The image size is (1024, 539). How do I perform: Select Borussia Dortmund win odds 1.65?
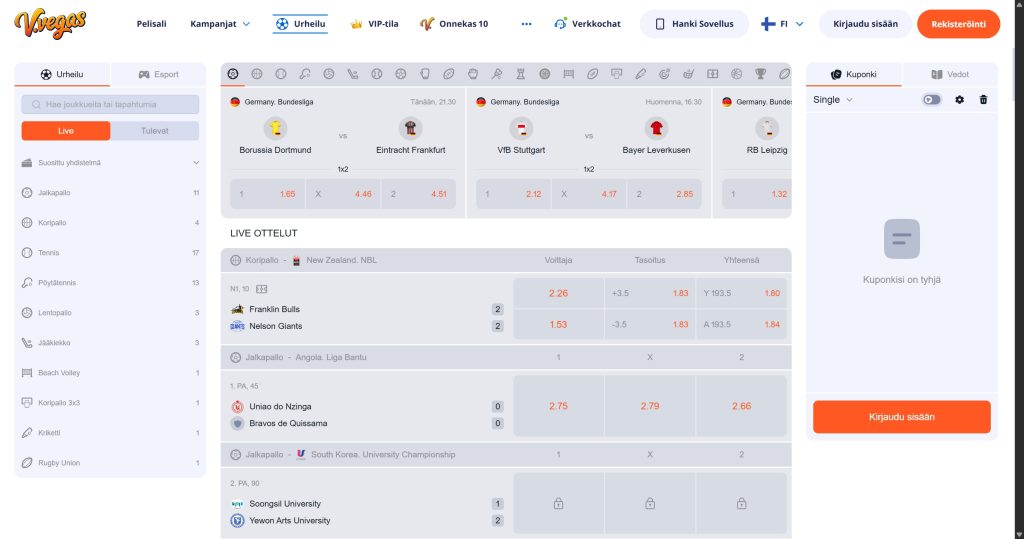click(x=268, y=194)
